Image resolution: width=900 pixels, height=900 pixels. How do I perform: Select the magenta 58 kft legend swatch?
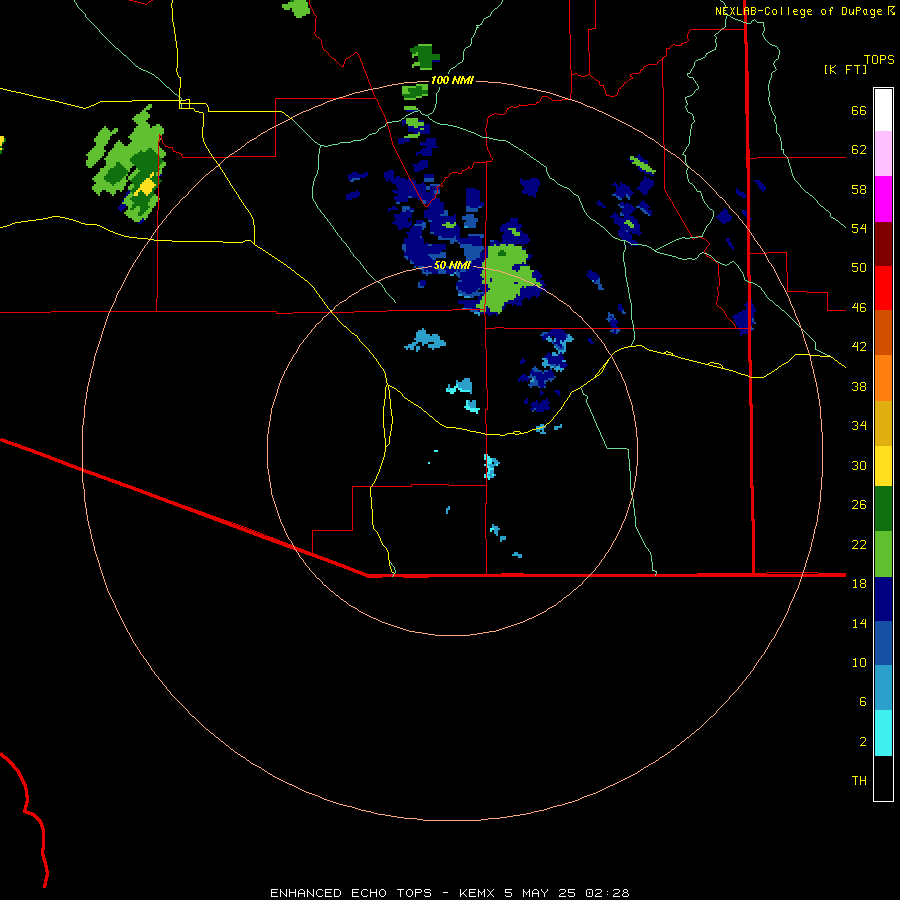[x=883, y=199]
